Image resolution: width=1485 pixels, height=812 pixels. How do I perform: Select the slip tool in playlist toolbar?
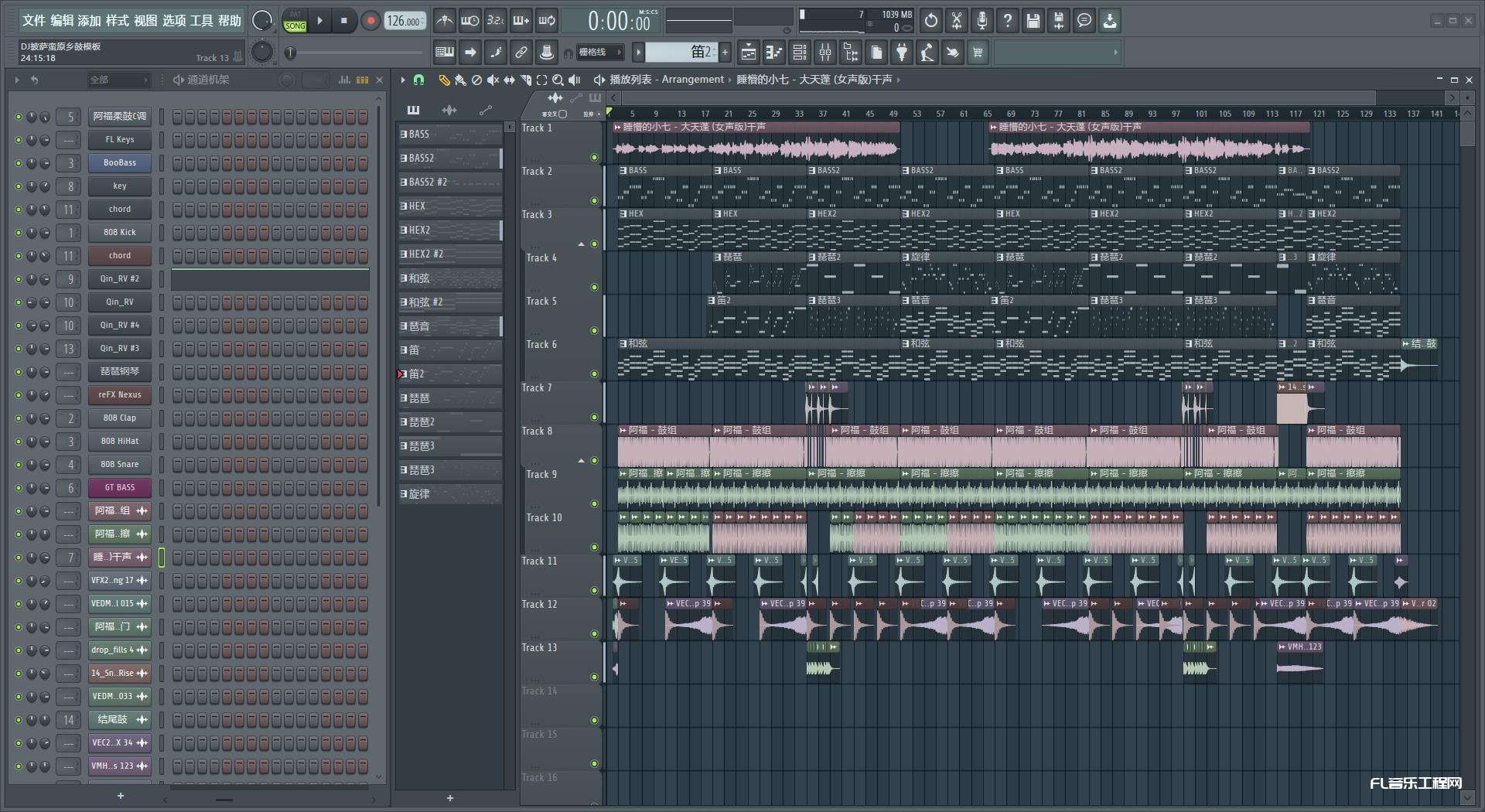(x=509, y=80)
